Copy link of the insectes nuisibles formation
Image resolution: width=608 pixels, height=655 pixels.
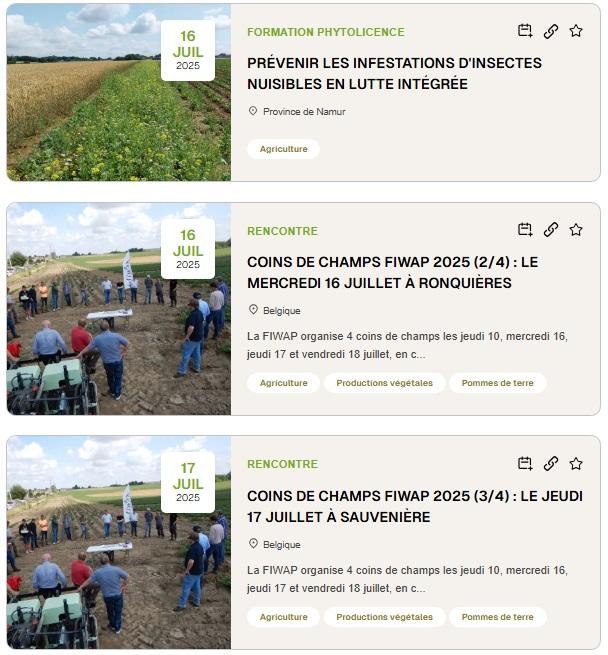tap(551, 31)
